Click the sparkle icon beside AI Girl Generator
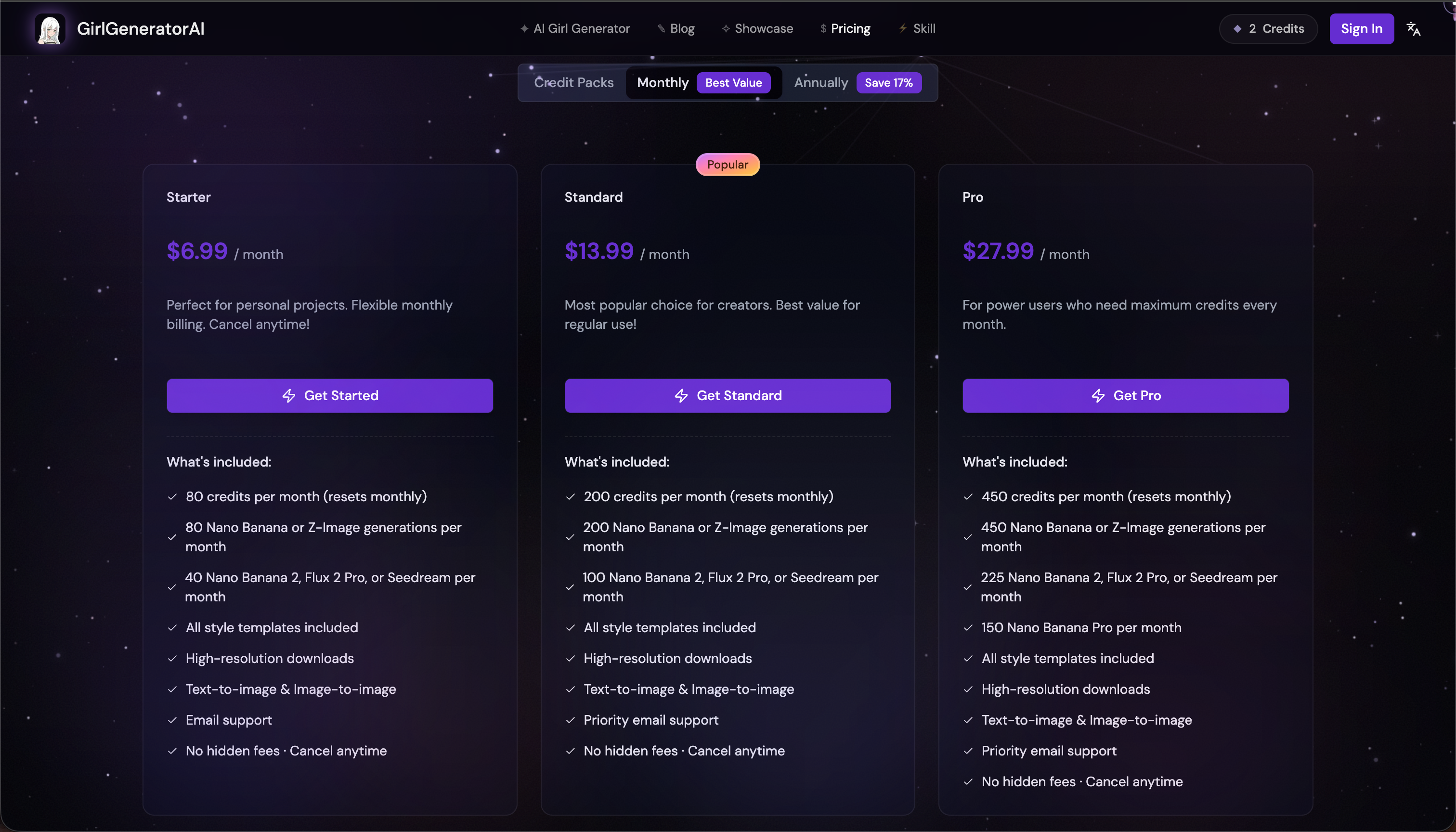 524,28
